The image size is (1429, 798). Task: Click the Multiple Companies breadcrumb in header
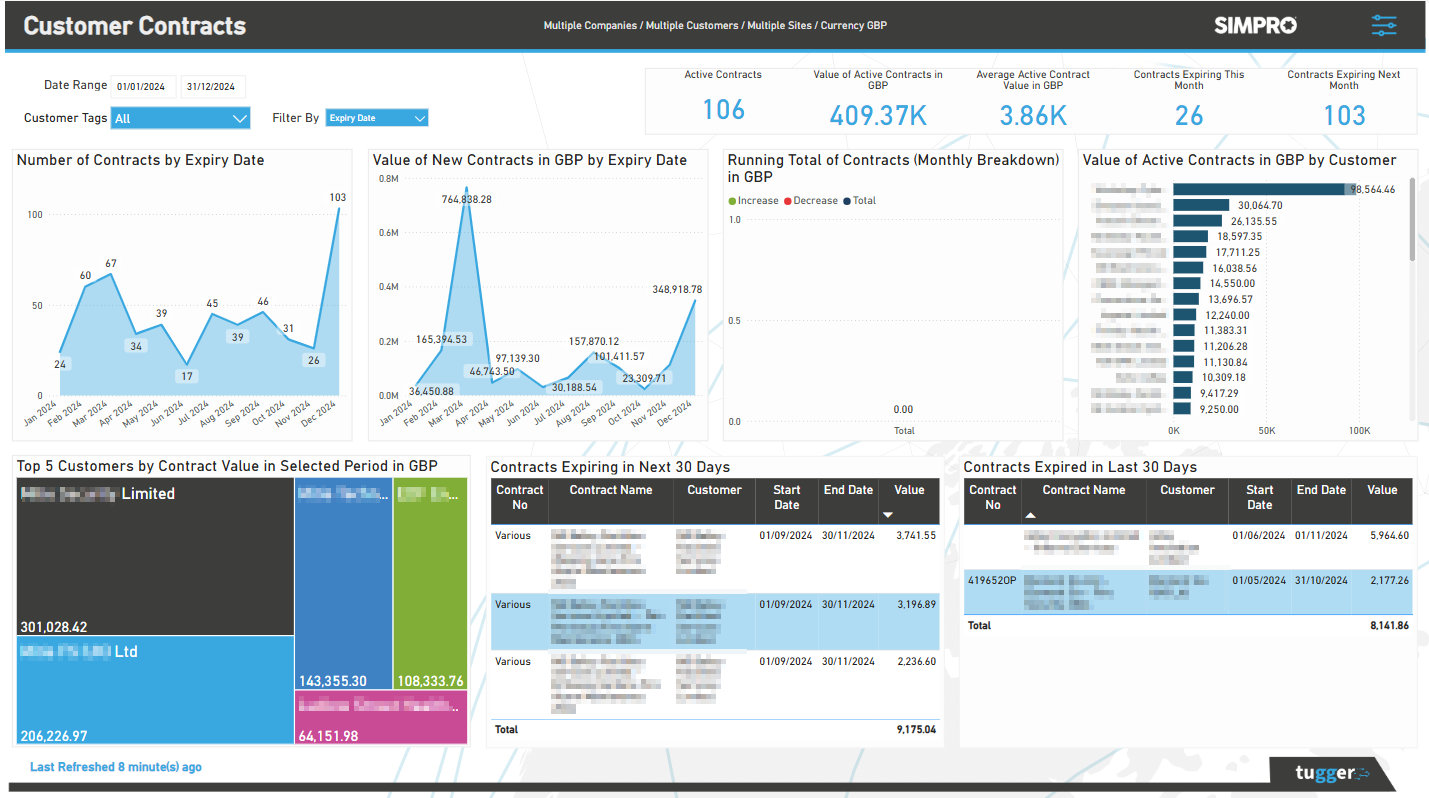[587, 26]
